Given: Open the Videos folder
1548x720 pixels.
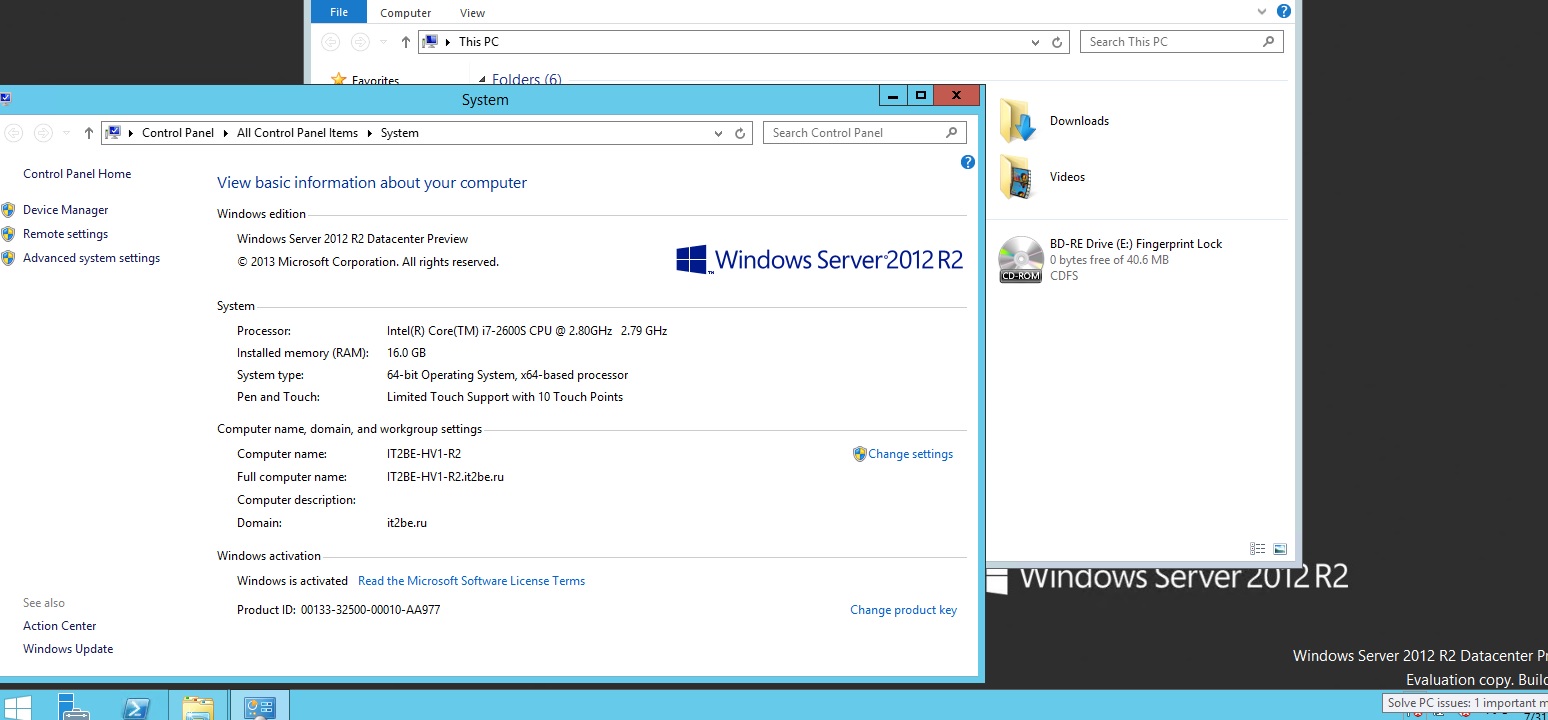Looking at the screenshot, I should 1067,176.
